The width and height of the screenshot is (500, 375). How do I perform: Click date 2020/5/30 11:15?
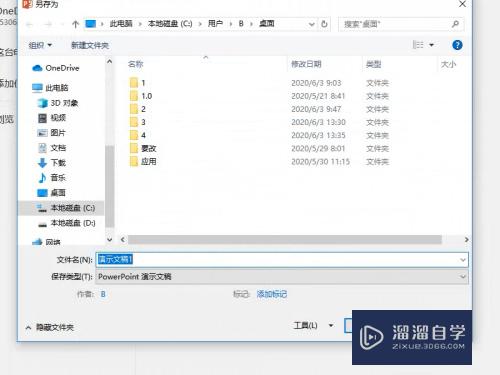click(320, 162)
